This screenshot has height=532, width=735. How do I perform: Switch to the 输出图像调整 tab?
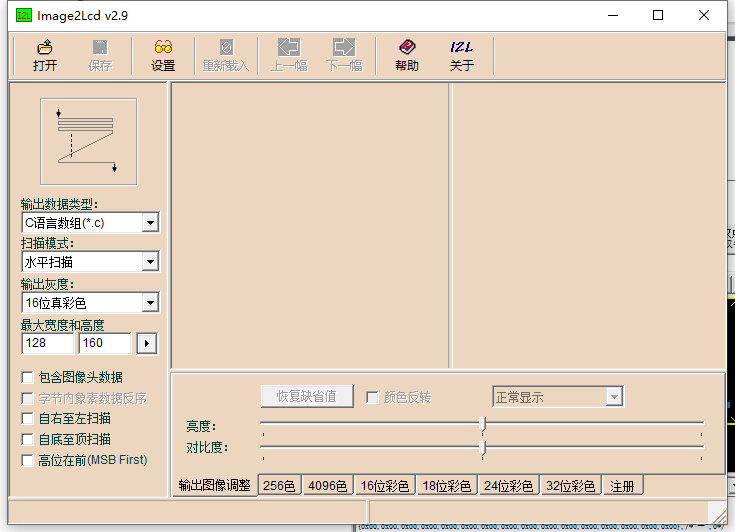(x=215, y=486)
